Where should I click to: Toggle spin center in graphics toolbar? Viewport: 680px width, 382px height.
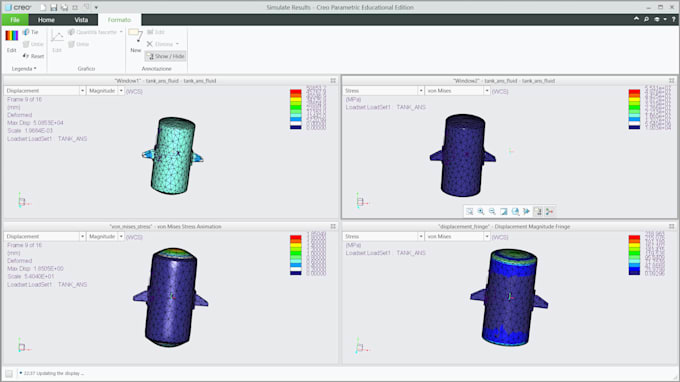coord(549,211)
